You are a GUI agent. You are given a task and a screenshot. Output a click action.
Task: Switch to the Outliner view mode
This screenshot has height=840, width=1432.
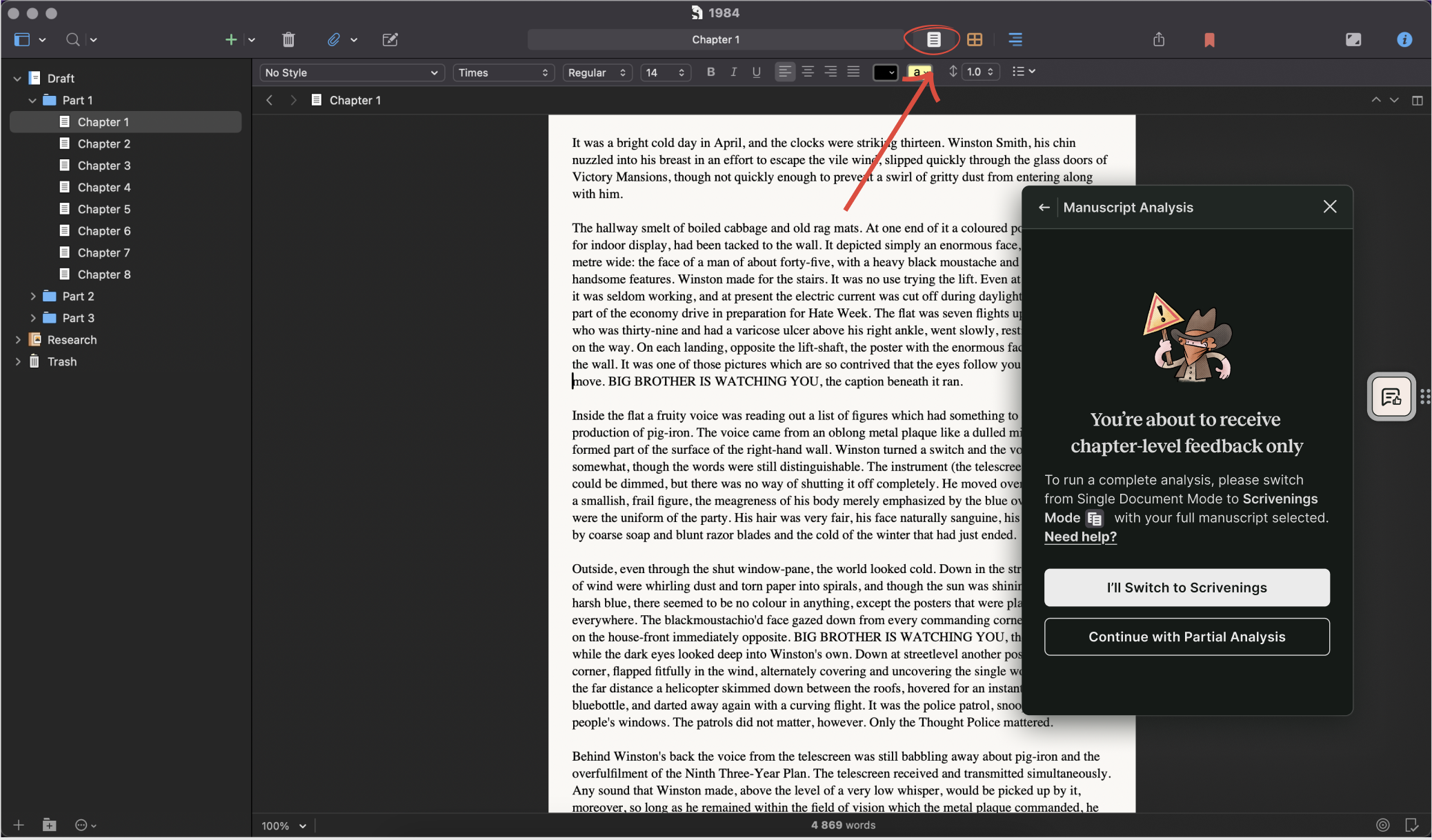[x=1015, y=39]
